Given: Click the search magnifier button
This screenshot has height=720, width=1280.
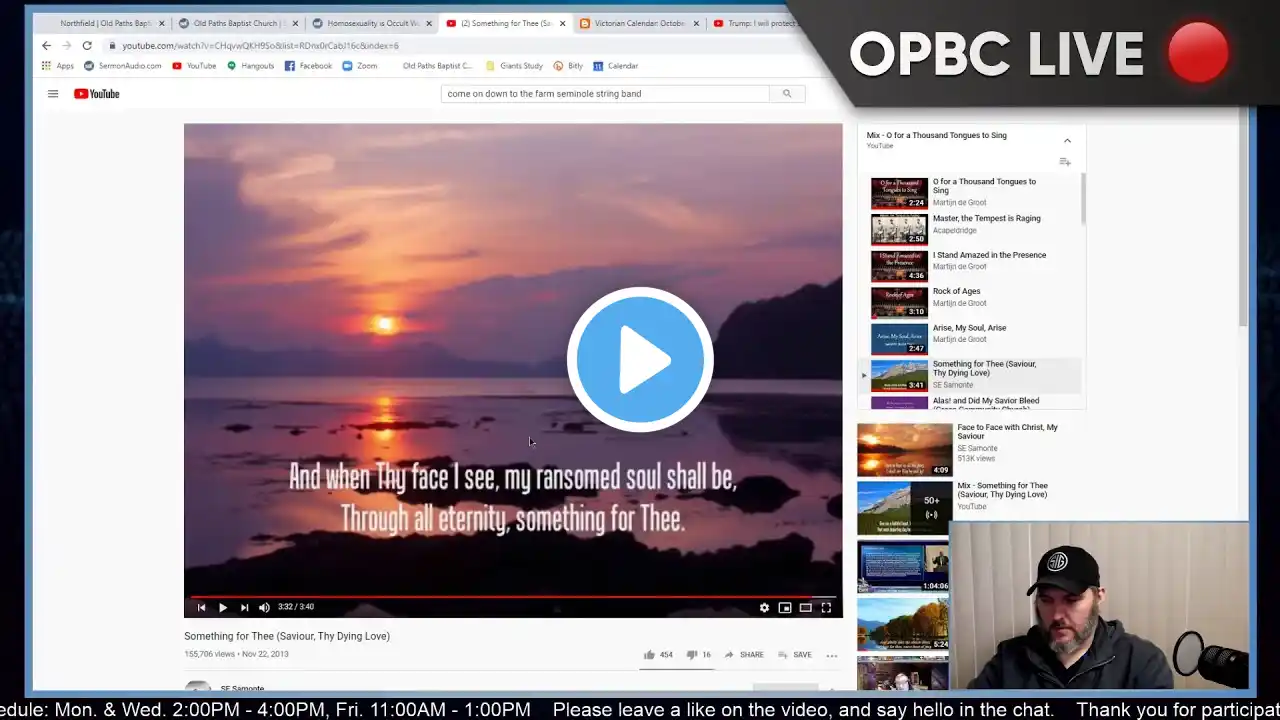Looking at the screenshot, I should [x=787, y=94].
